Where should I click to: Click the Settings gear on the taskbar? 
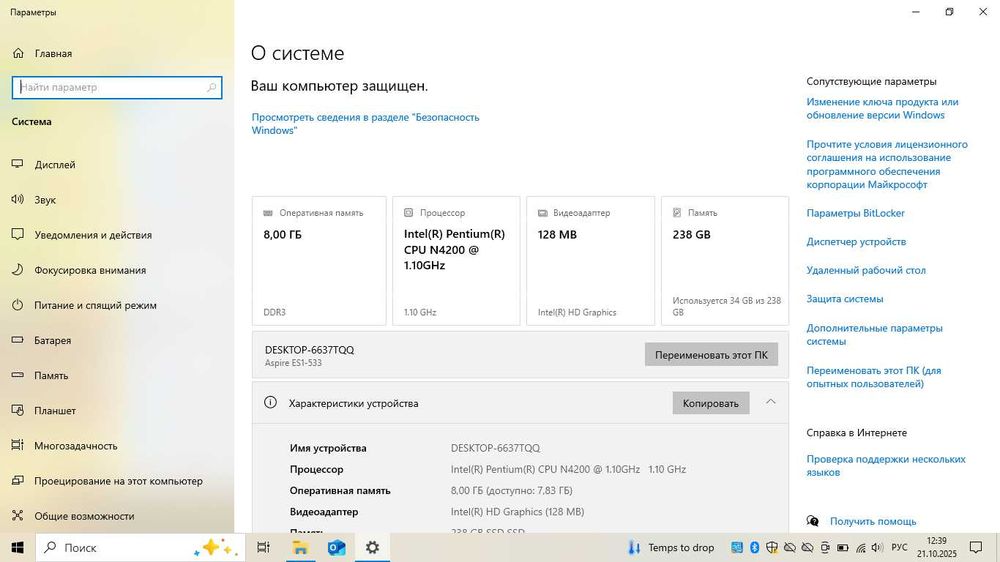click(x=372, y=547)
